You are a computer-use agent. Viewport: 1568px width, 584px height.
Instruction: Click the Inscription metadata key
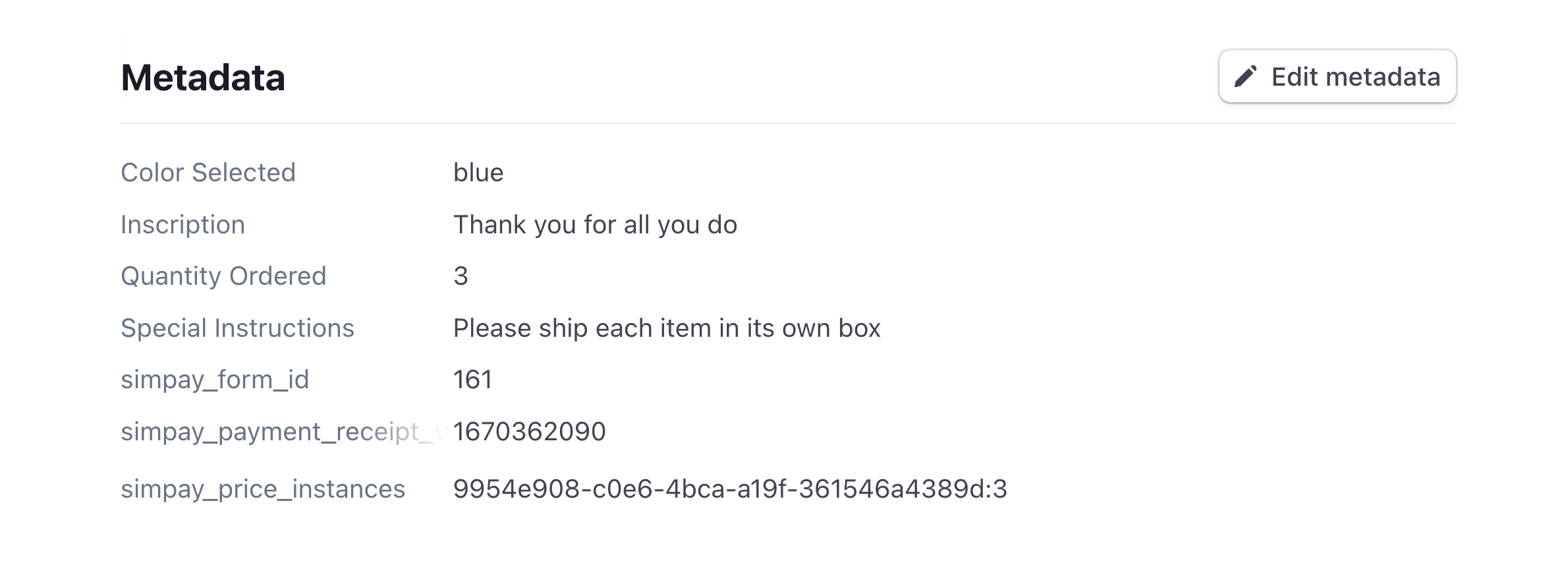pyautogui.click(x=182, y=224)
